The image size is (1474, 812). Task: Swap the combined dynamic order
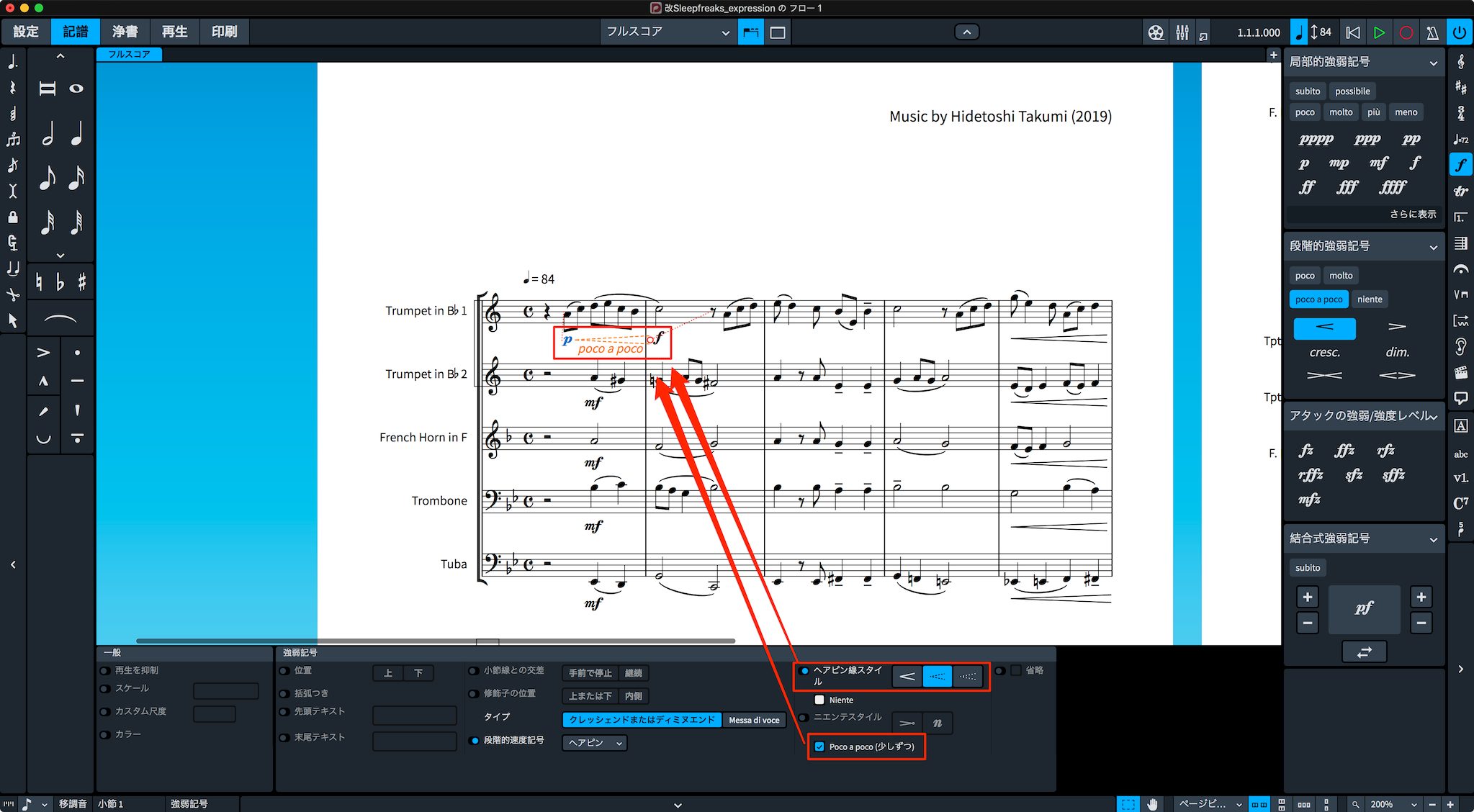pos(1364,651)
